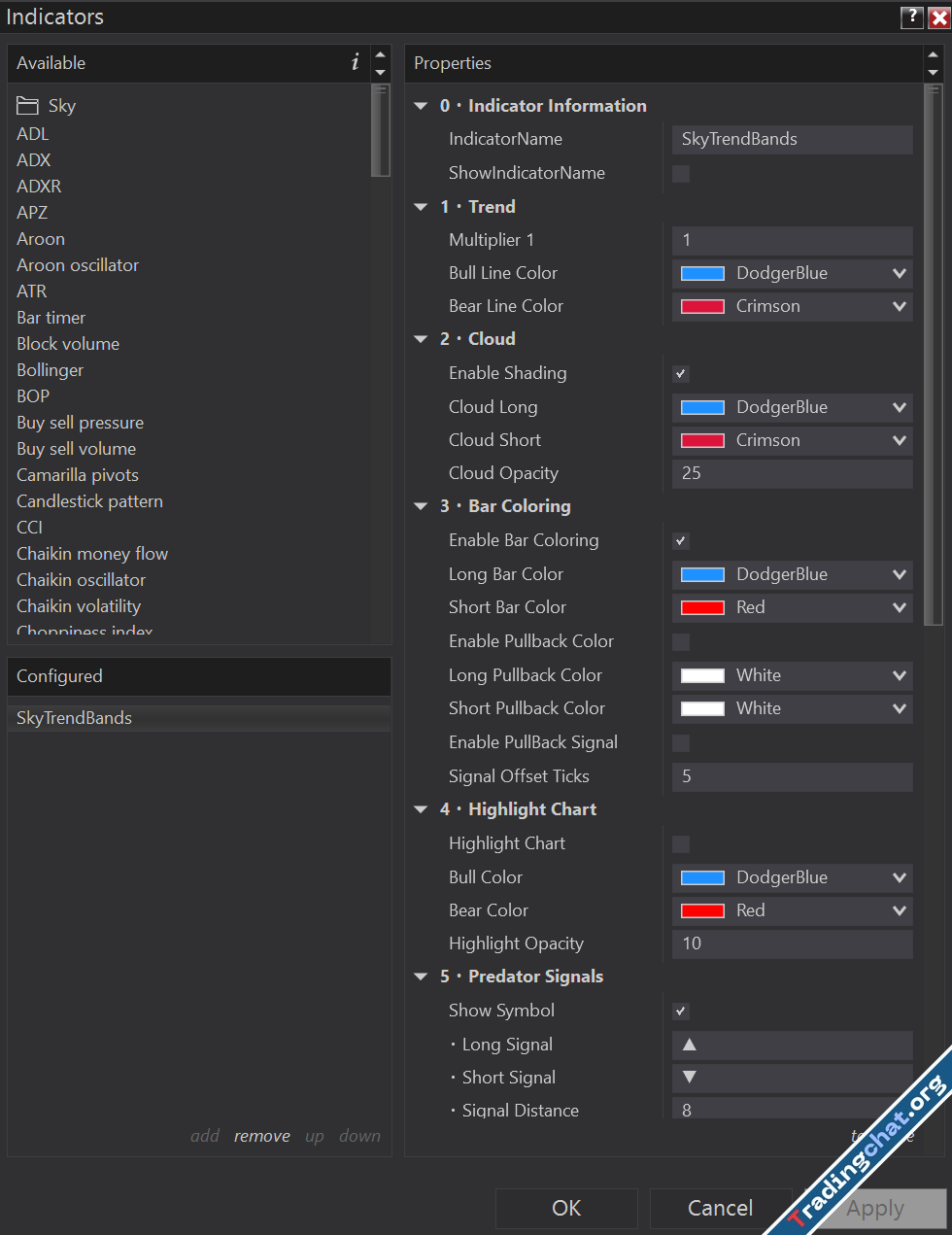Viewport: 952px width, 1235px height.
Task: Click the info icon in Available header
Action: (355, 63)
